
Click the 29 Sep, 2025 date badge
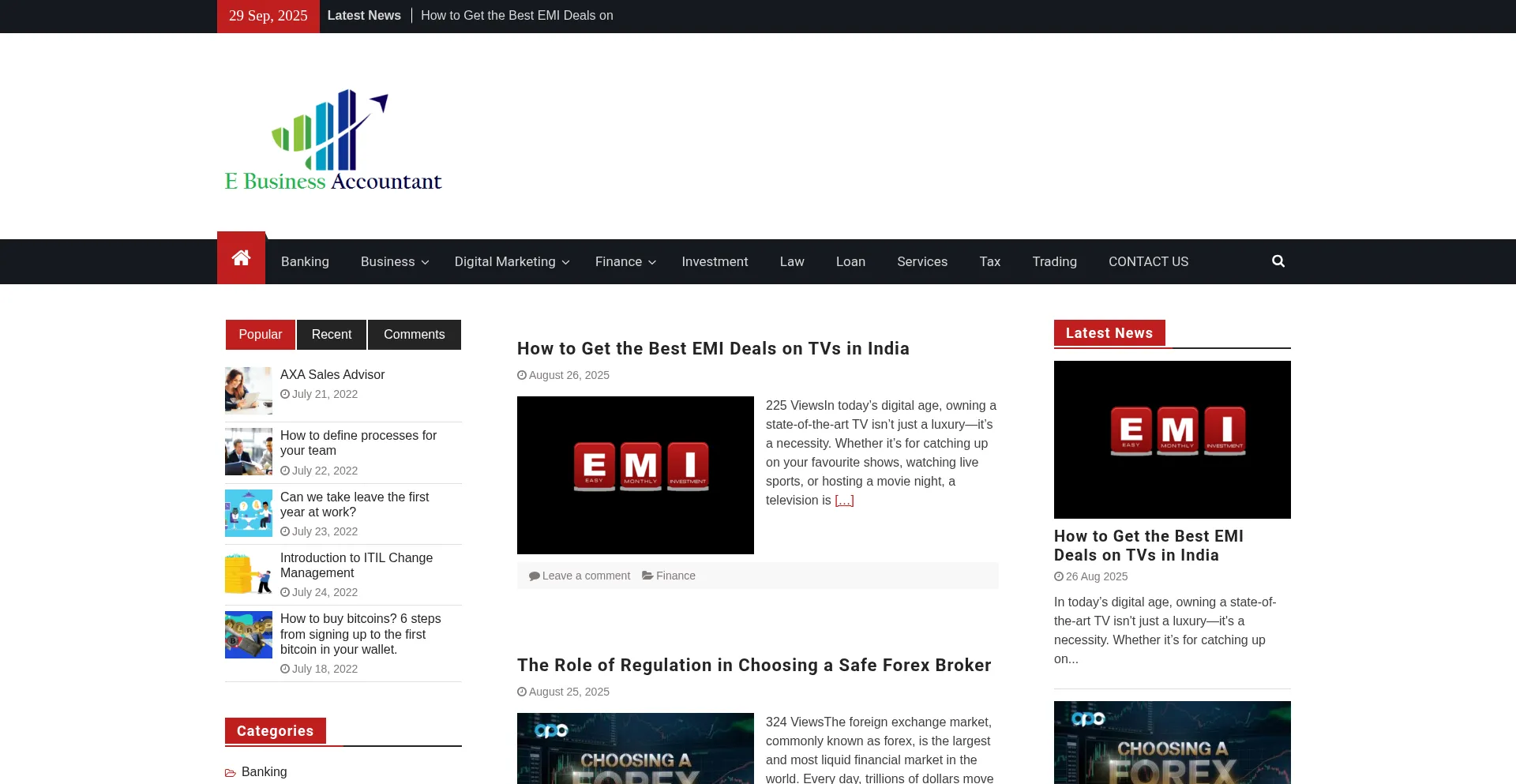268,16
